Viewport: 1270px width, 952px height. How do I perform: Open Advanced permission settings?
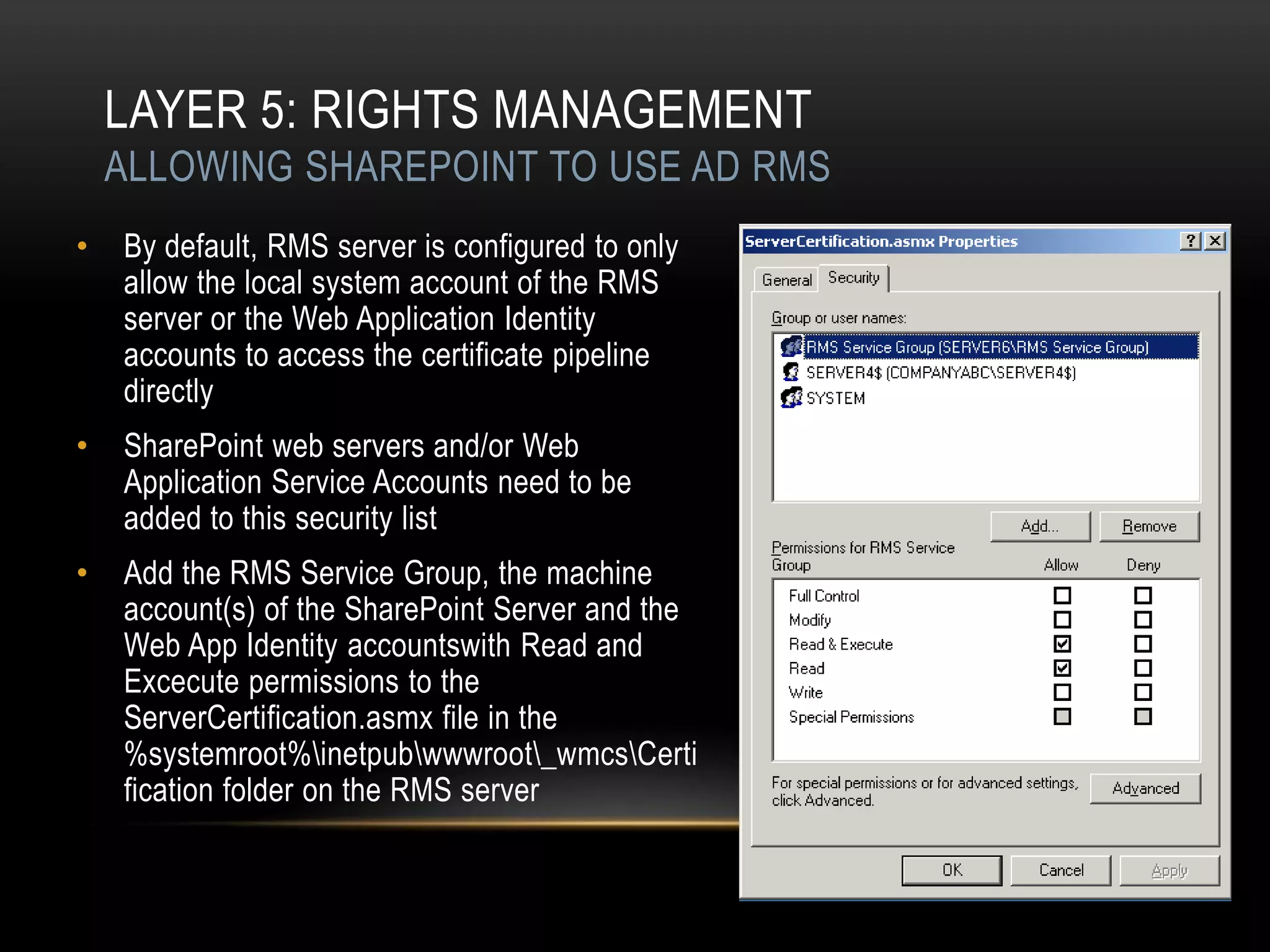1145,788
